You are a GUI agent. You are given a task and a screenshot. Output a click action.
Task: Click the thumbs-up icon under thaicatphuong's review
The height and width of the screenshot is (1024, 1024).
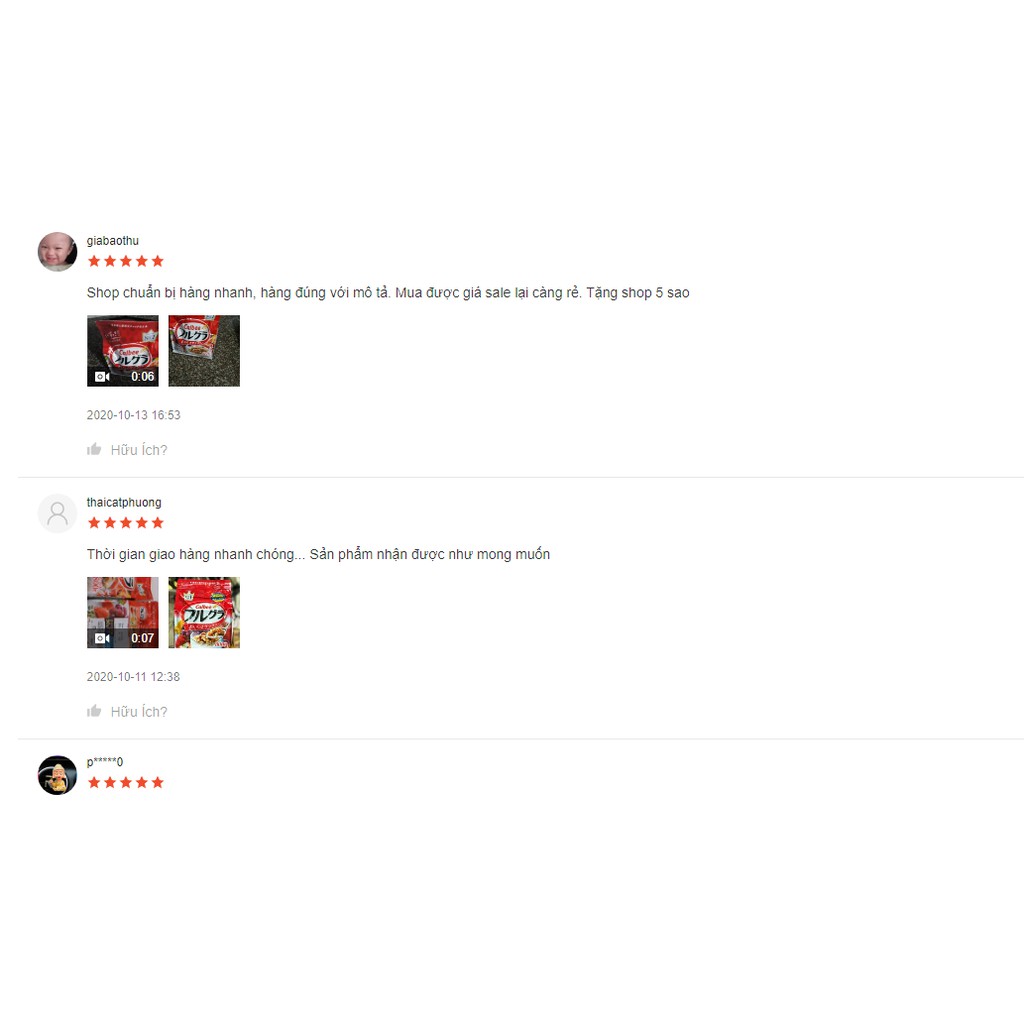click(94, 711)
